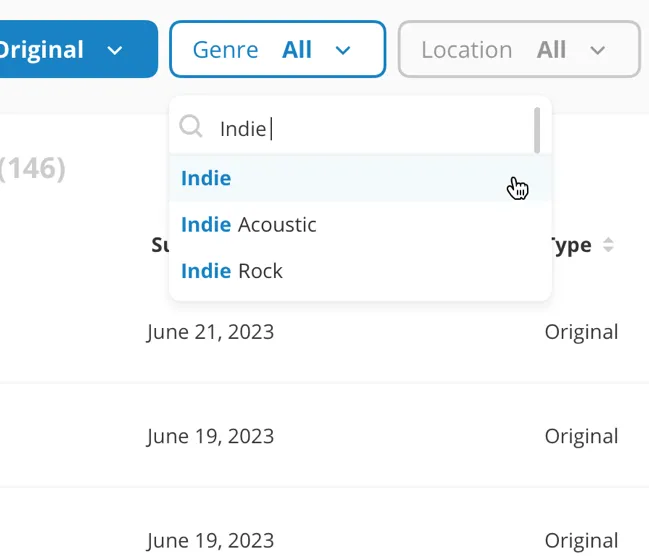Click the June 21, 2023 date cell

pyautogui.click(x=210, y=332)
